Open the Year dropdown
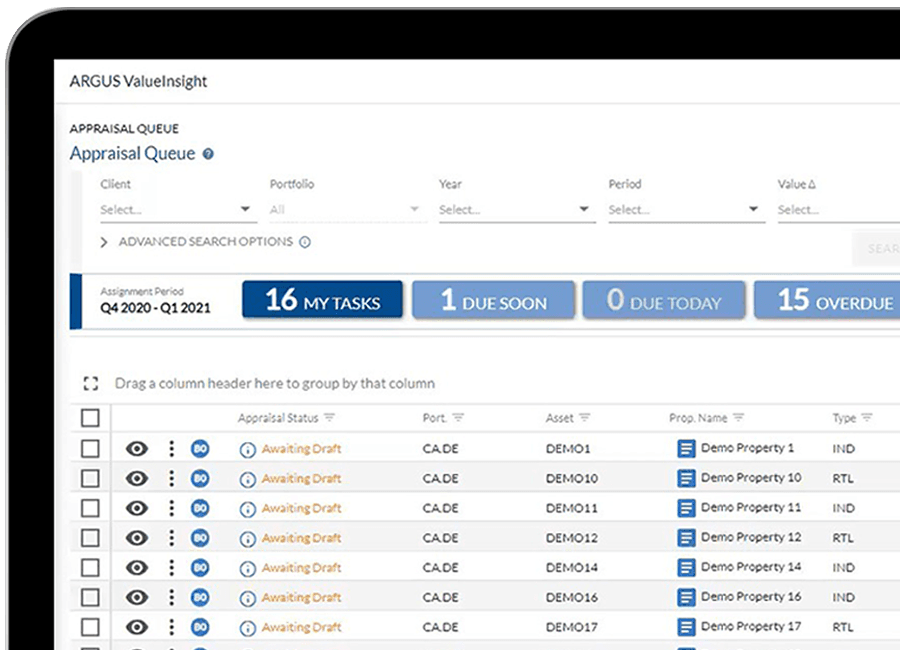The image size is (900, 650). point(515,210)
